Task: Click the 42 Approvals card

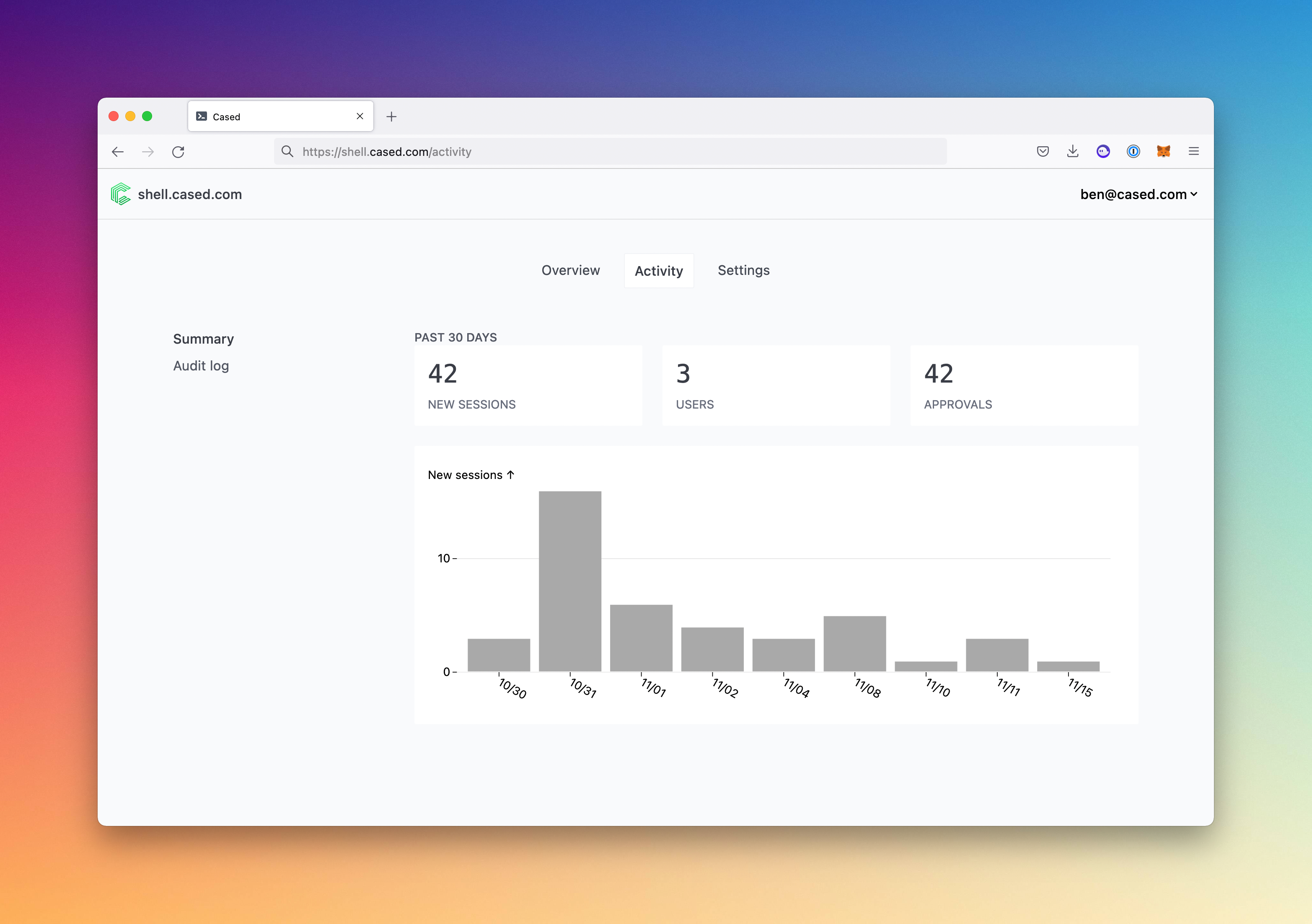Action: click(x=1024, y=385)
